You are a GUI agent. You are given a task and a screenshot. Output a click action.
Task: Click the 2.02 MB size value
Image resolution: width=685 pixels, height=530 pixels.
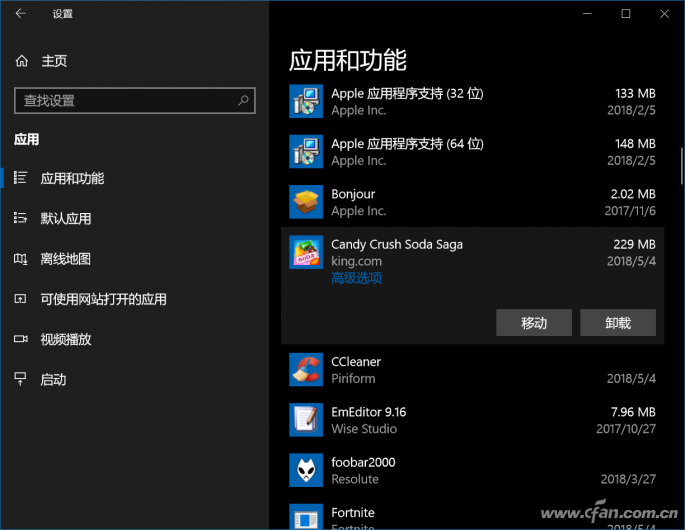(633, 194)
